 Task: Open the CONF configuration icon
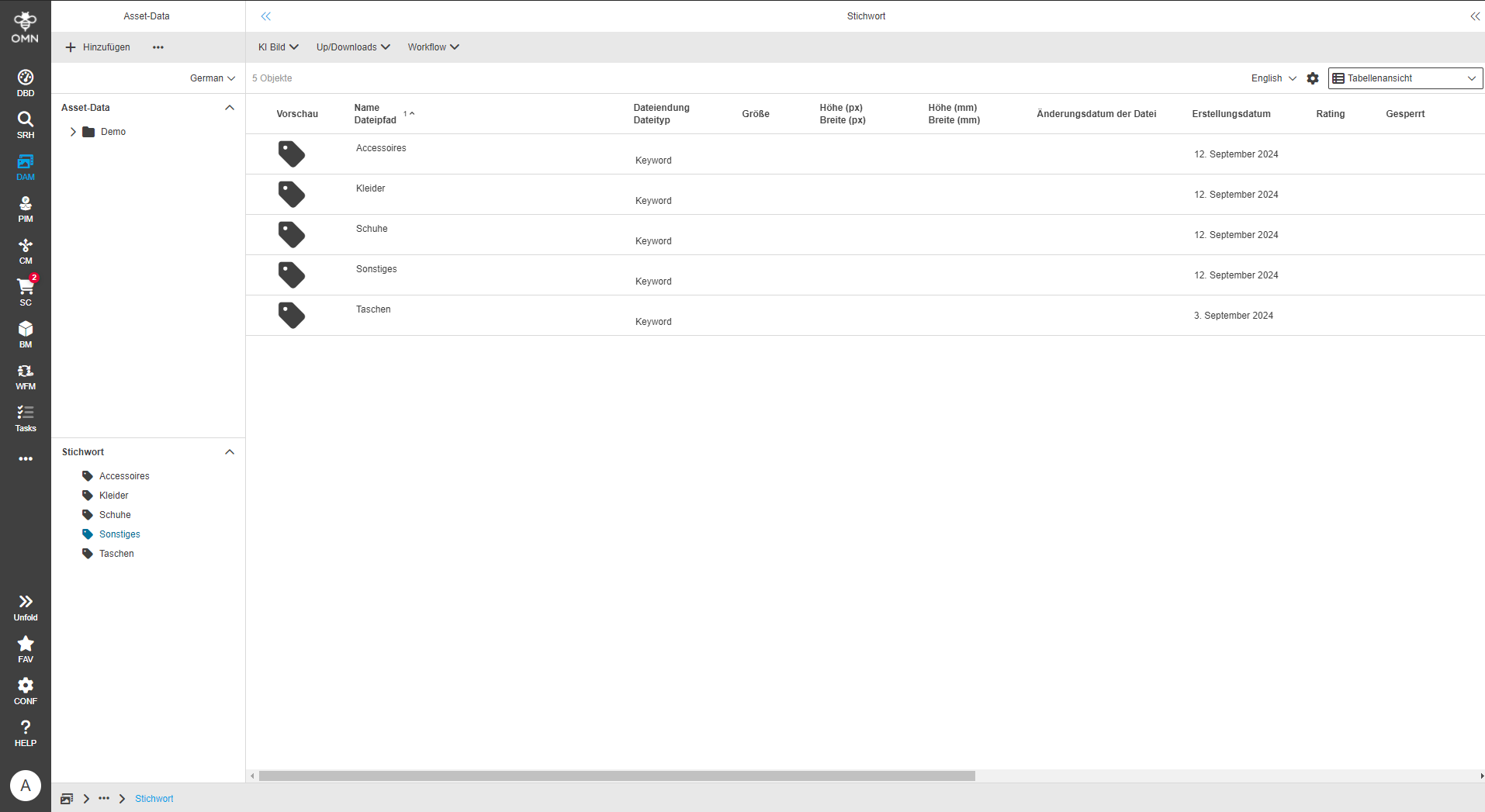tap(25, 688)
